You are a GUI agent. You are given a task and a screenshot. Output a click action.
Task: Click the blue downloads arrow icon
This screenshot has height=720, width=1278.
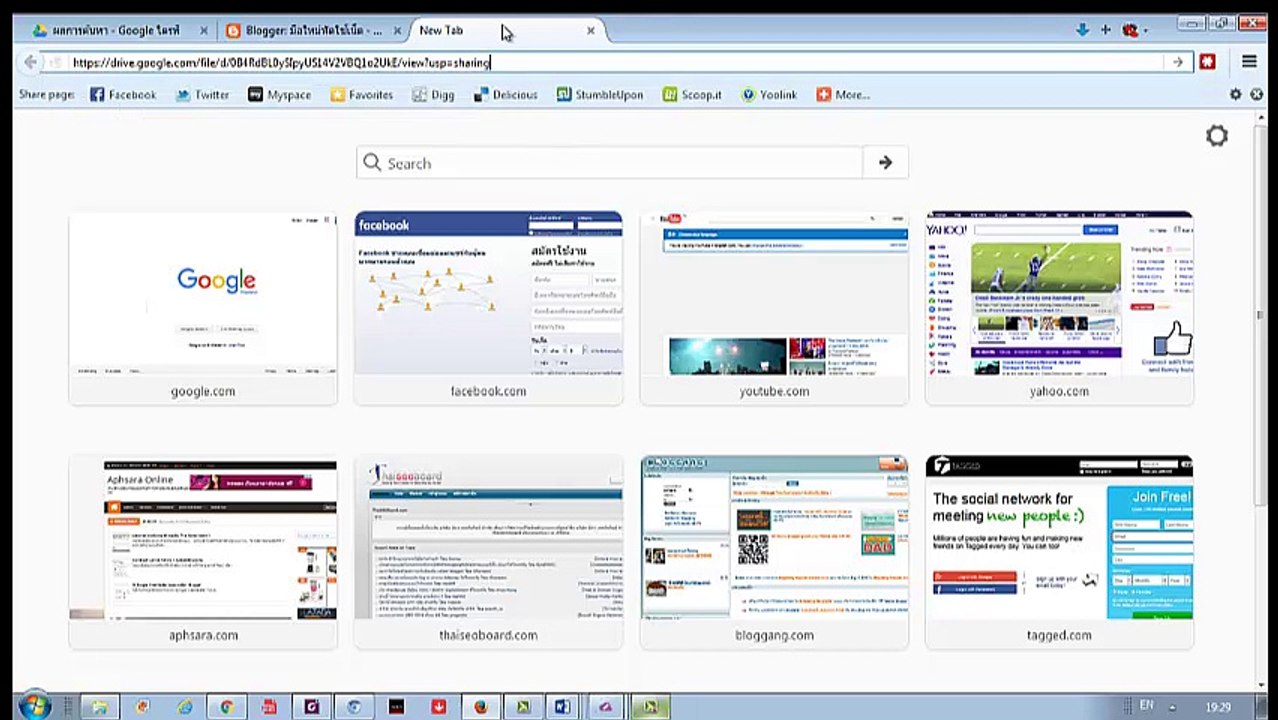(x=1082, y=30)
